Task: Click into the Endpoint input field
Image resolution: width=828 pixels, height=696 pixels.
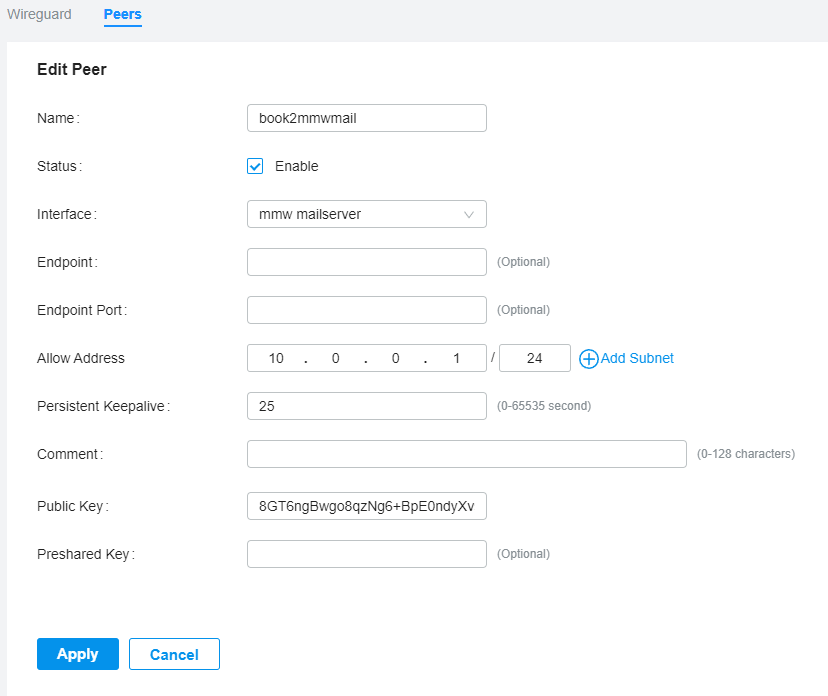Action: pyautogui.click(x=366, y=262)
